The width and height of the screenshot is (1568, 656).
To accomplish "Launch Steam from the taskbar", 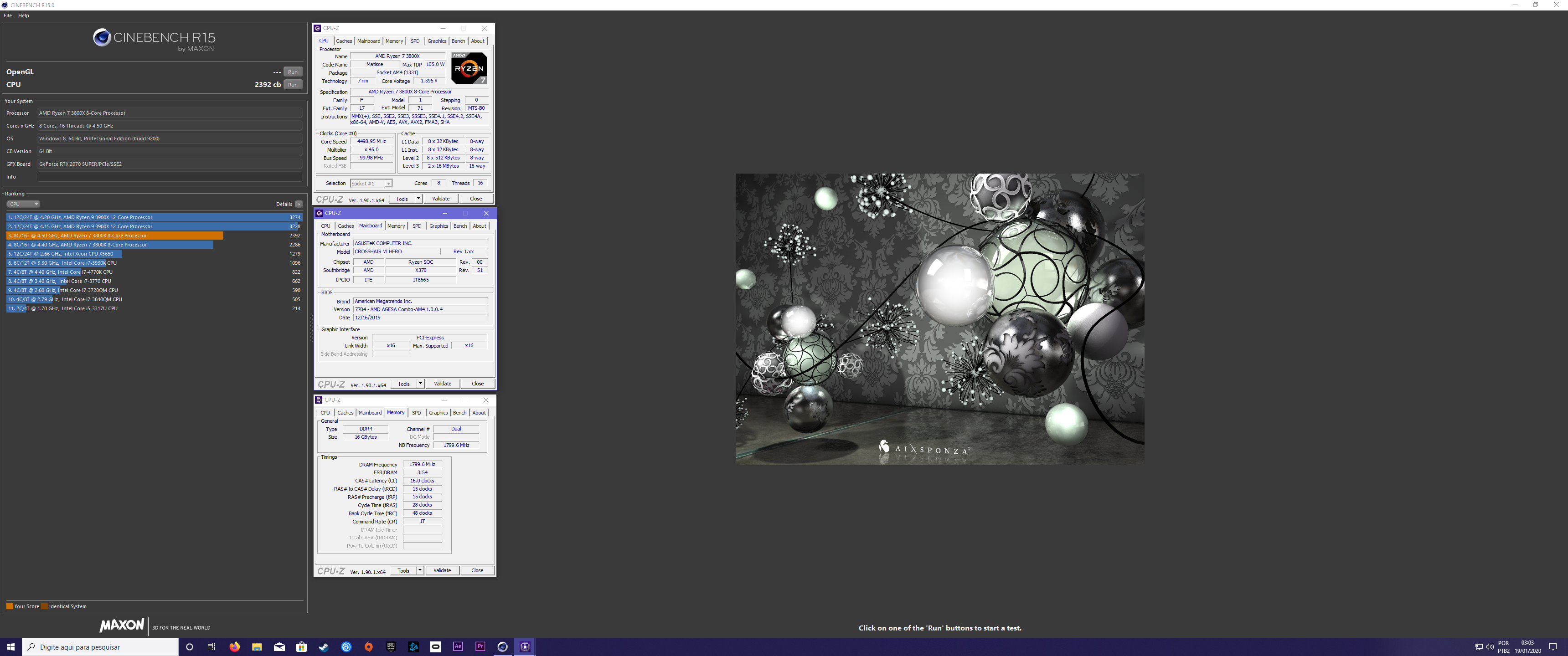I will tap(324, 647).
